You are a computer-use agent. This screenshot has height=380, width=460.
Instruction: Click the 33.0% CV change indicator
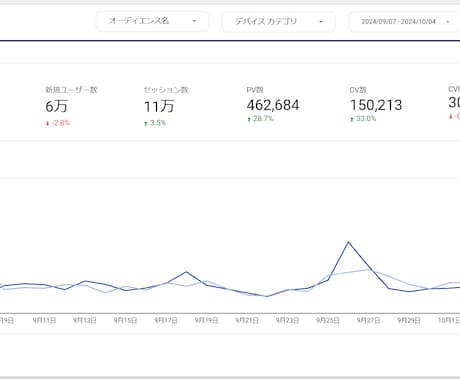coord(363,119)
